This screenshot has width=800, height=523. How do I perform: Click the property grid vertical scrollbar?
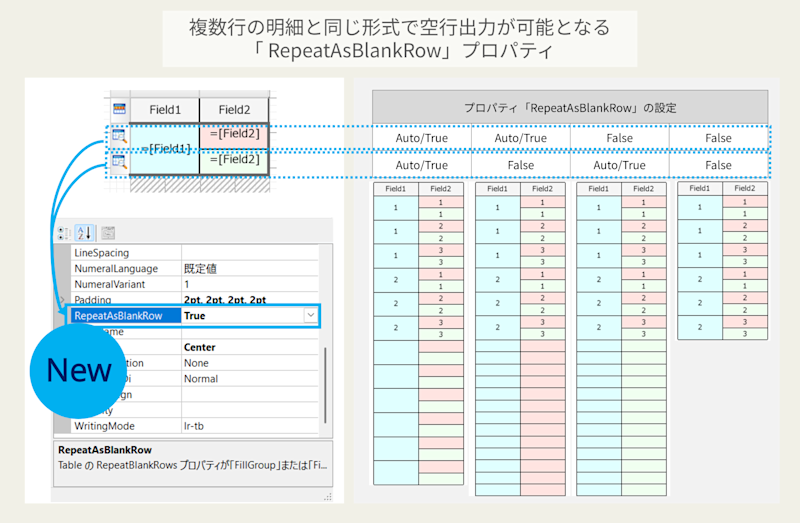tap(325, 385)
